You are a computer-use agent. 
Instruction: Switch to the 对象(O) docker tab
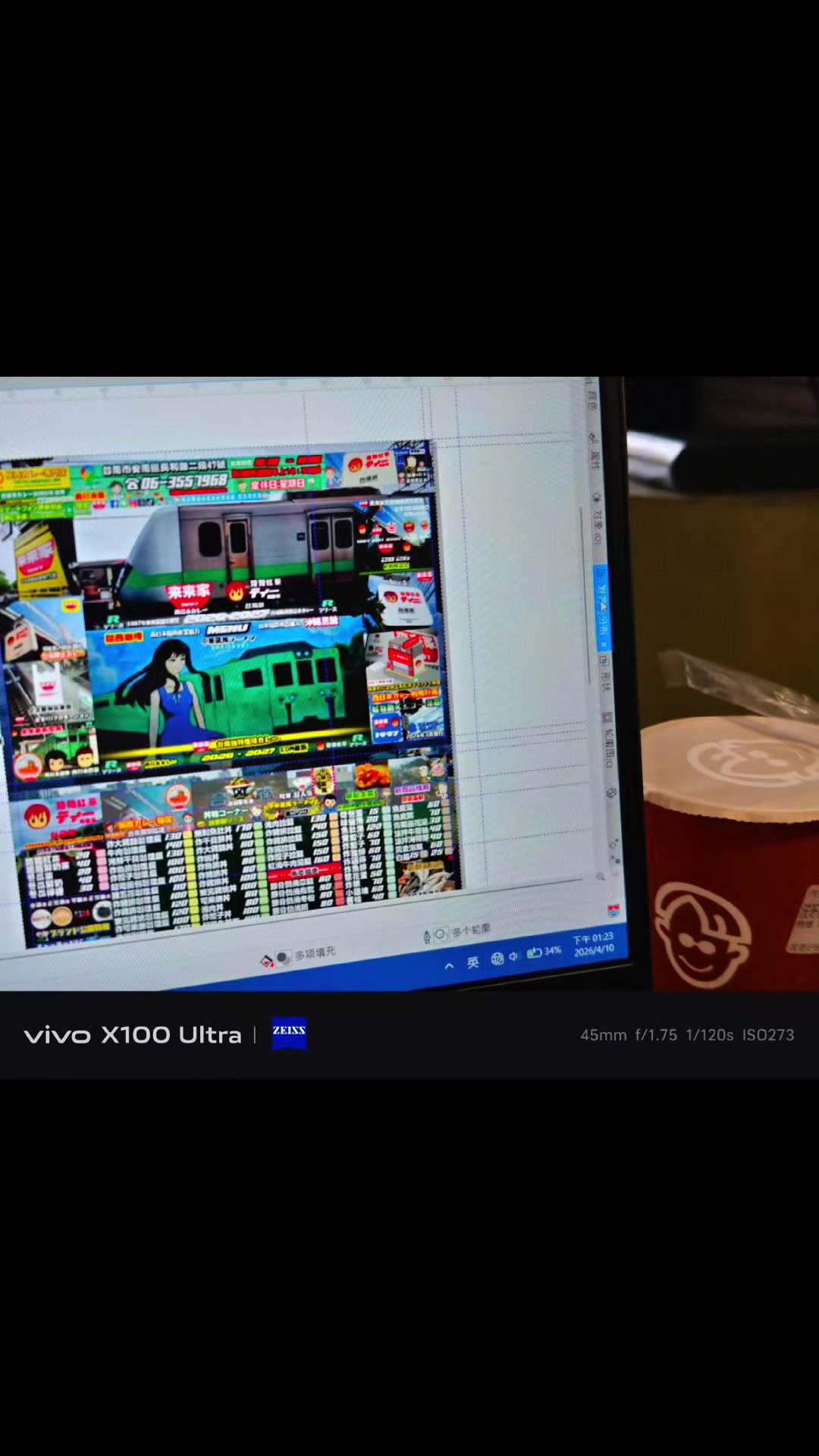[x=598, y=520]
